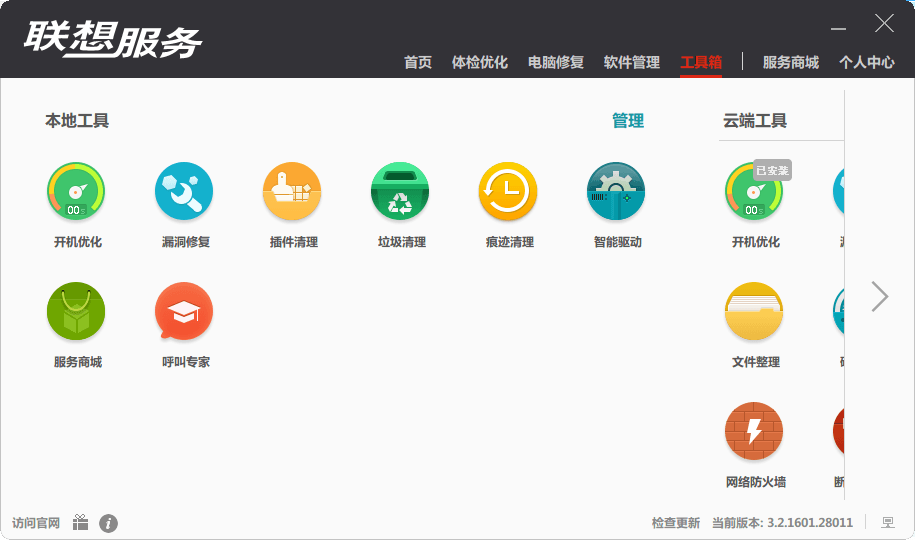Click the 管理 link for local tools

click(628, 121)
